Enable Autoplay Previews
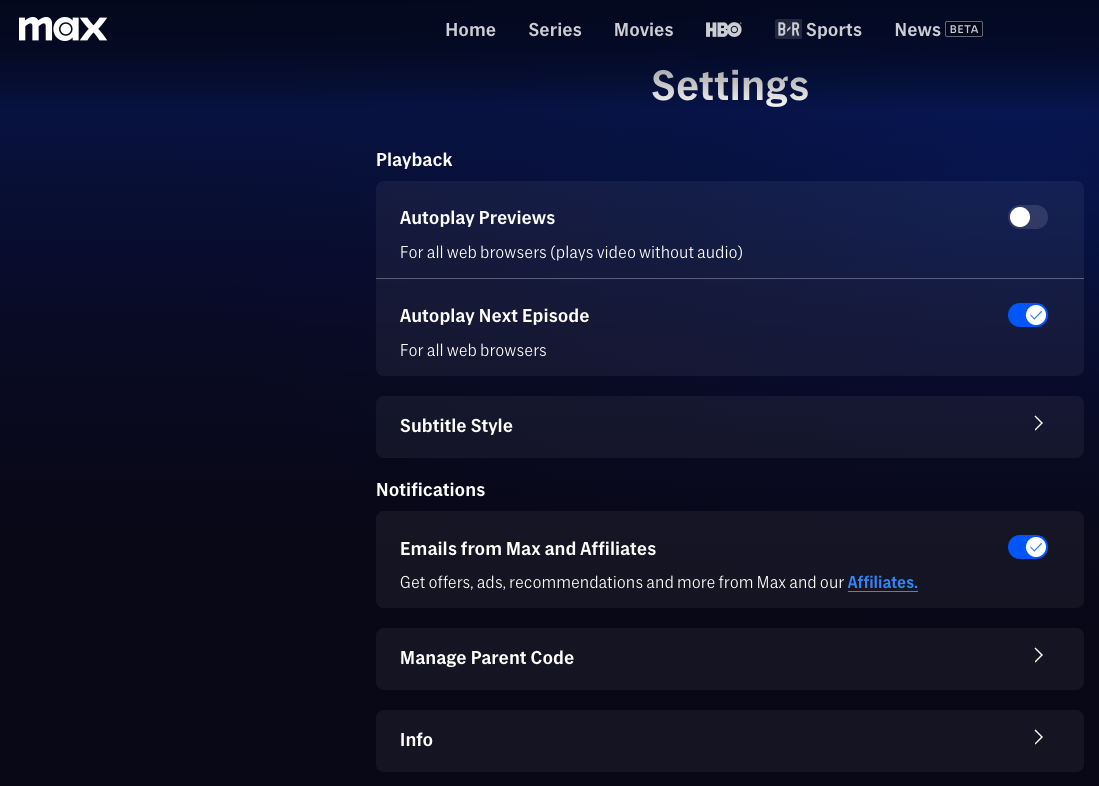This screenshot has height=786, width=1099. tap(1027, 217)
